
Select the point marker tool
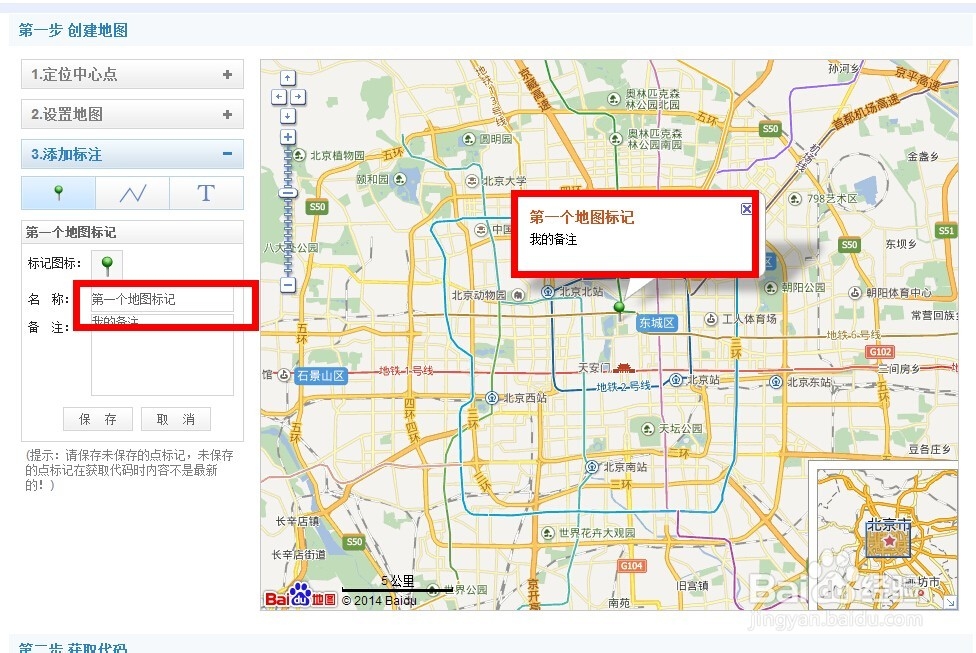pyautogui.click(x=58, y=192)
